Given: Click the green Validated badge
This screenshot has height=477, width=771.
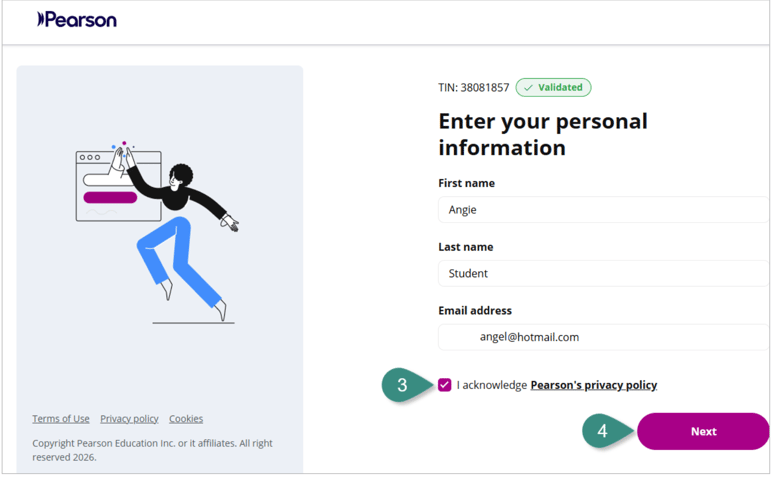Looking at the screenshot, I should pyautogui.click(x=553, y=88).
